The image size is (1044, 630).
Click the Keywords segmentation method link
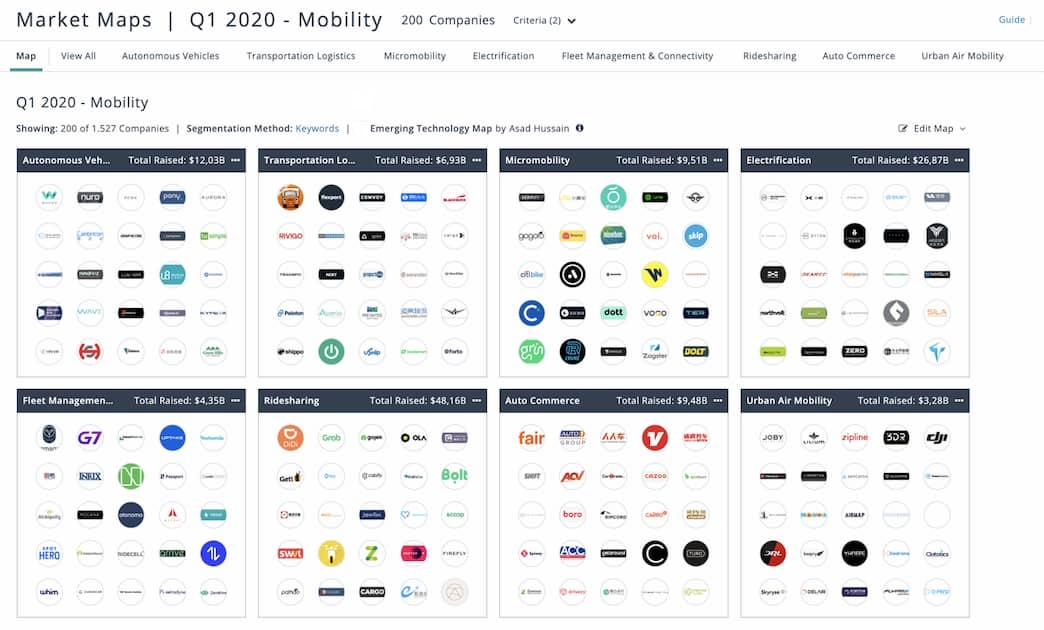(317, 129)
